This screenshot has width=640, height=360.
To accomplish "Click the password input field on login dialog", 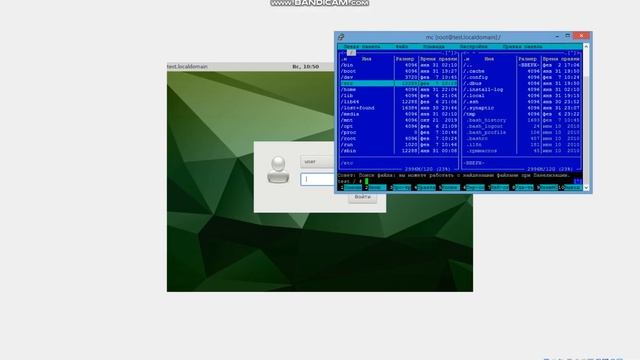I will point(318,179).
